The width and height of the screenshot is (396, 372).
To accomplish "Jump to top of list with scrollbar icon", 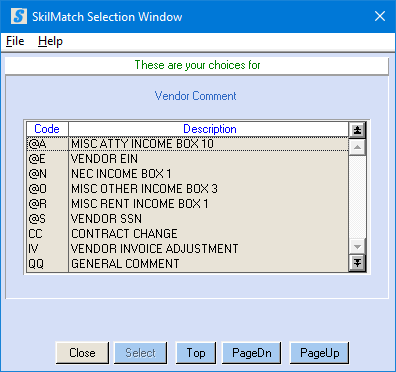I will 357,130.
